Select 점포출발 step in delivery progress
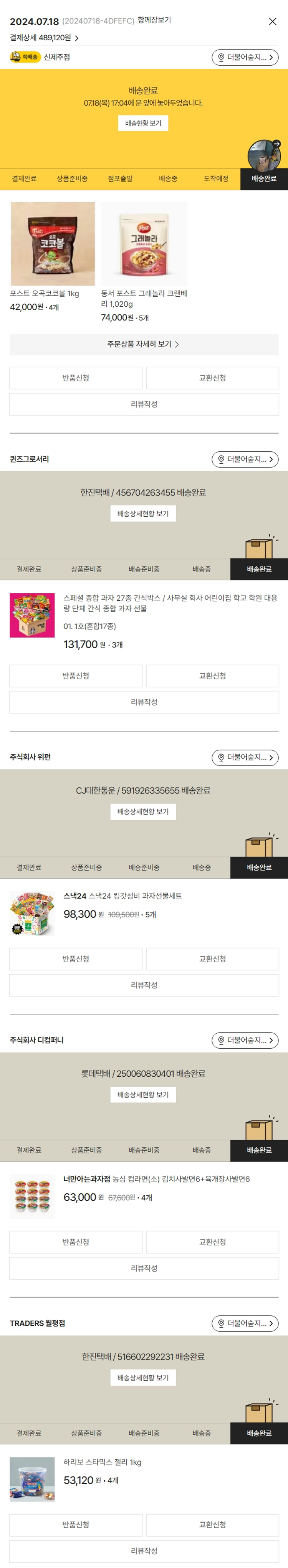288x1568 pixels. point(120,178)
